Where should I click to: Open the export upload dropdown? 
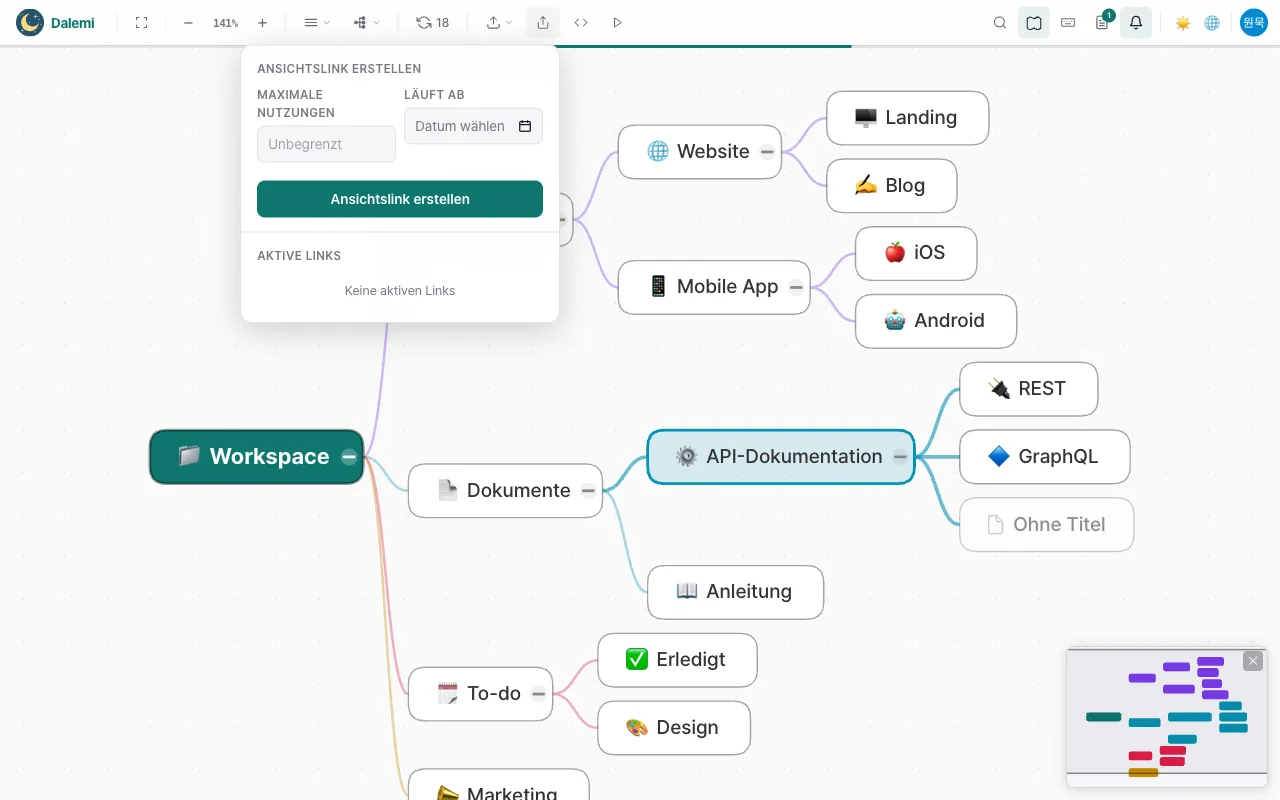(499, 22)
